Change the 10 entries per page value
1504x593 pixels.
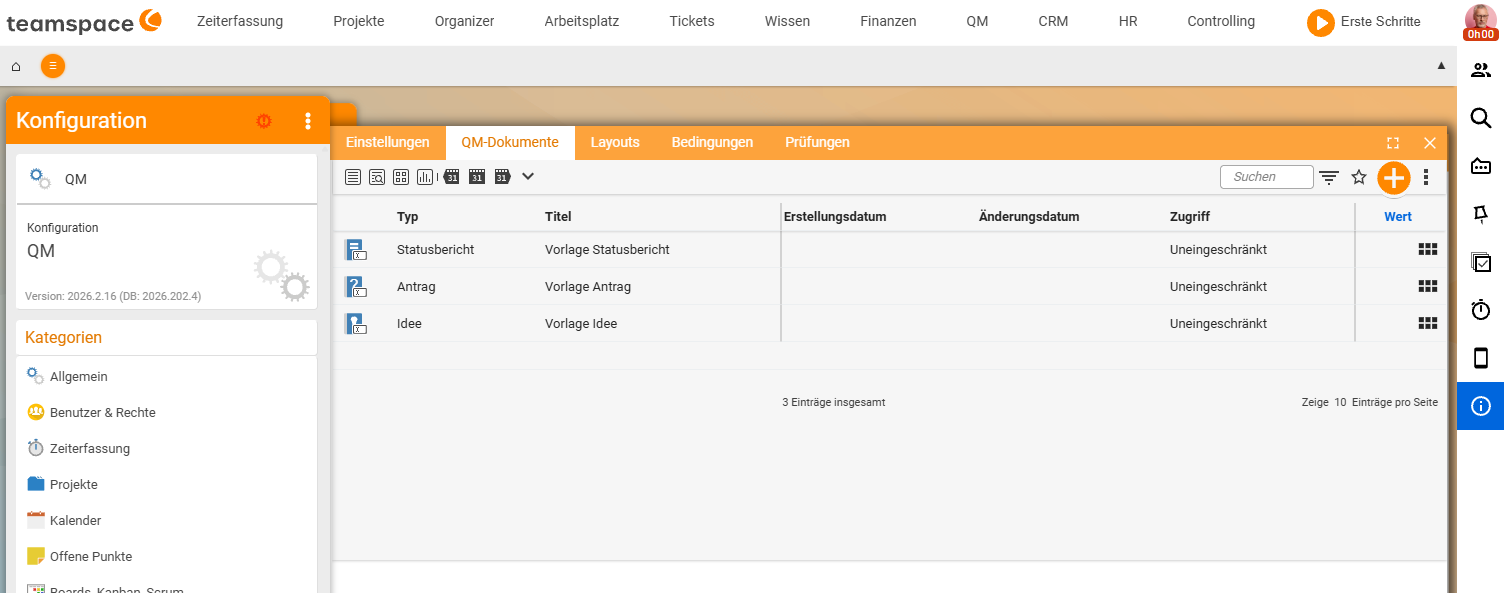(1340, 402)
